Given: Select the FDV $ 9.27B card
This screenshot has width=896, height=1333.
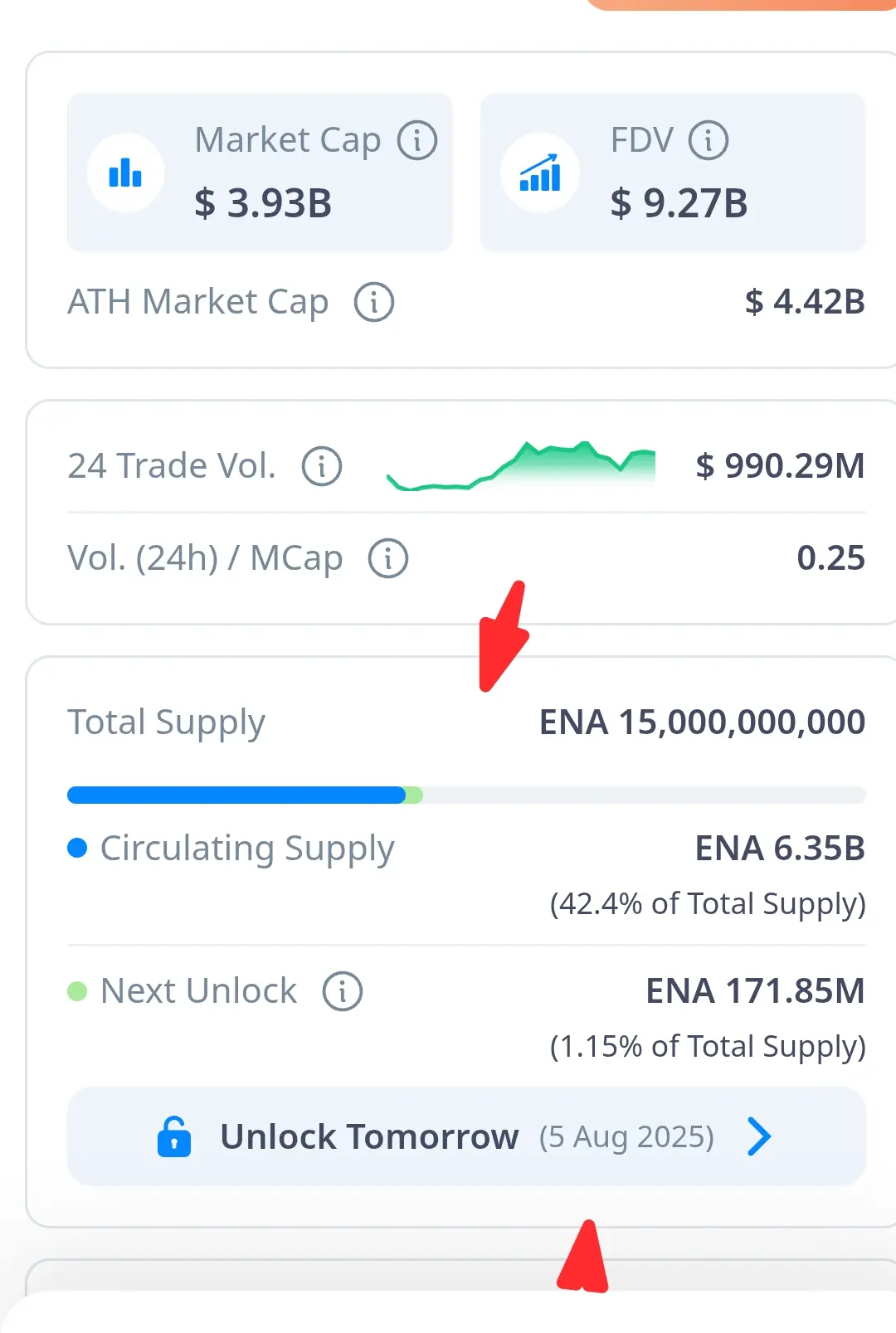Looking at the screenshot, I should tap(673, 173).
